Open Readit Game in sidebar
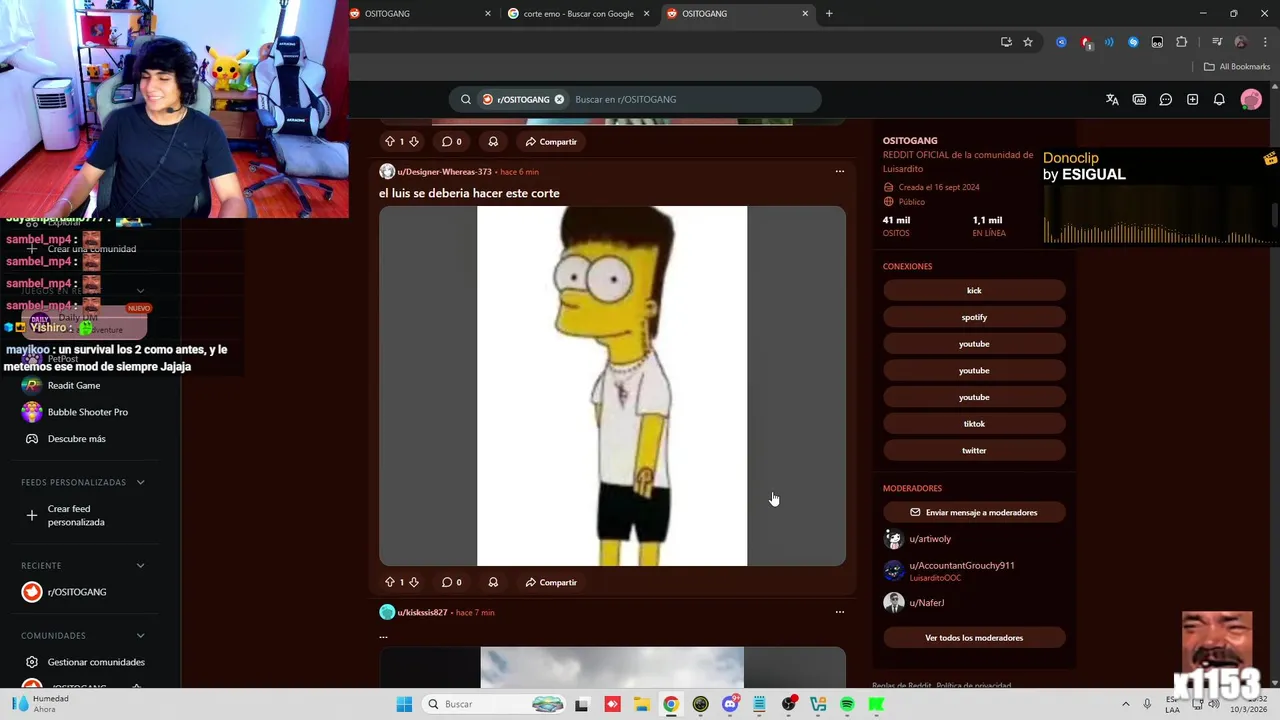This screenshot has width=1280, height=720. point(74,385)
